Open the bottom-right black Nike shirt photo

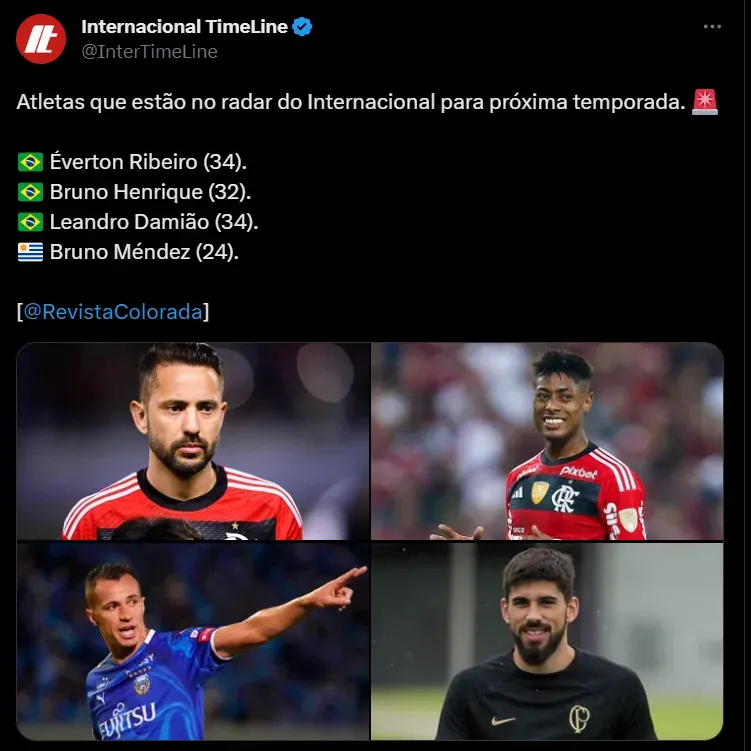tap(547, 641)
